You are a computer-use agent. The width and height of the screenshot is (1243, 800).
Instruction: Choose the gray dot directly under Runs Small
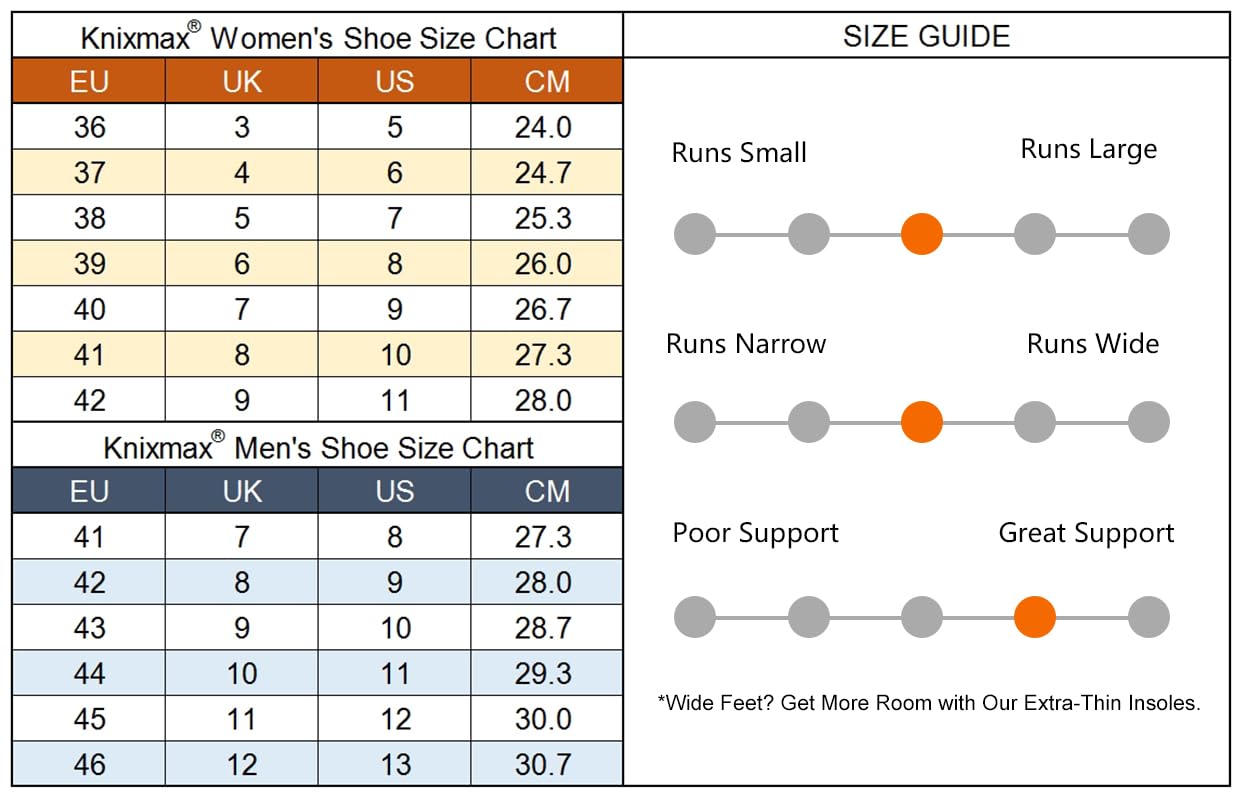pos(695,234)
